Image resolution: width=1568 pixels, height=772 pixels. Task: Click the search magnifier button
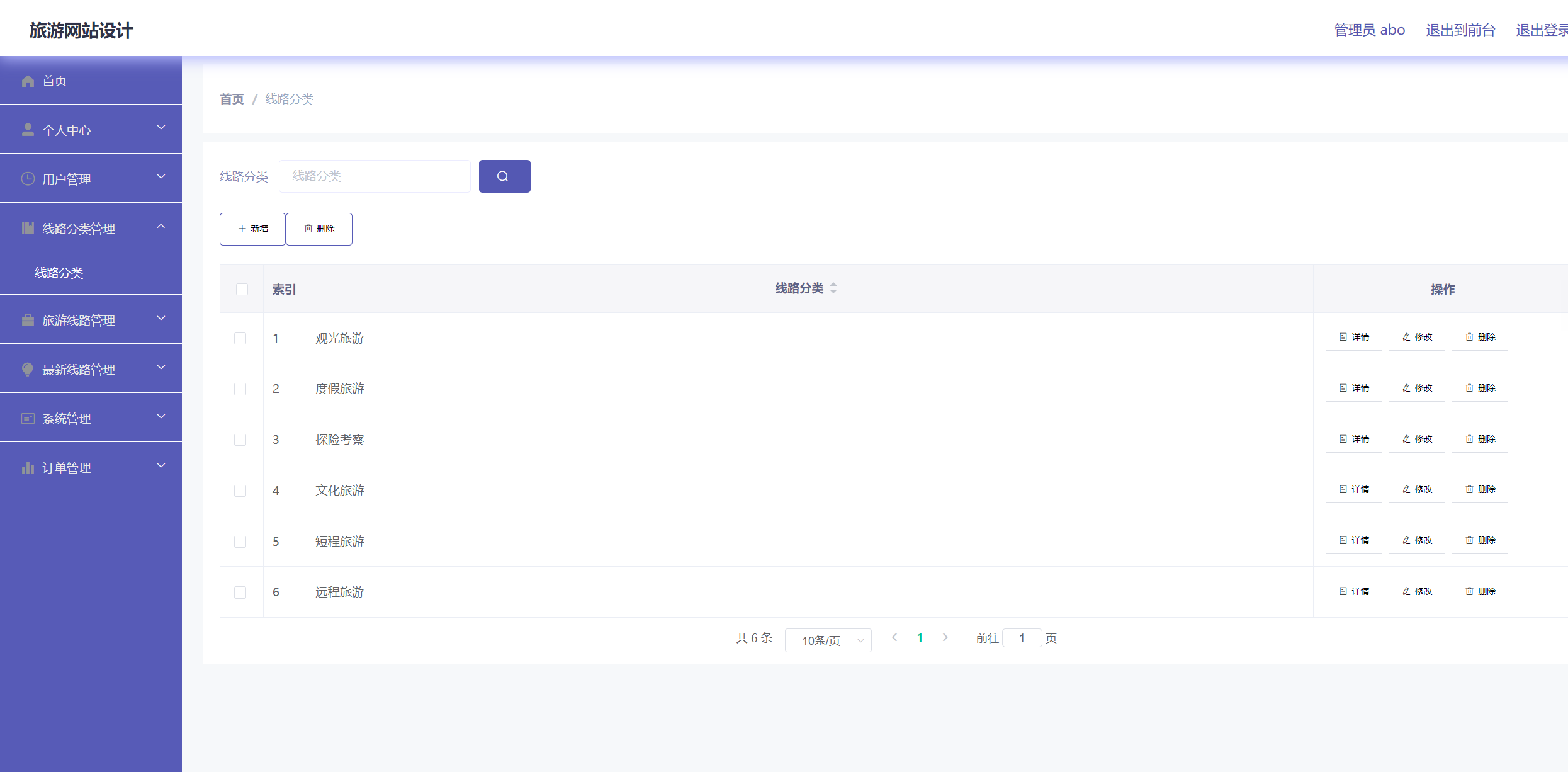point(504,176)
